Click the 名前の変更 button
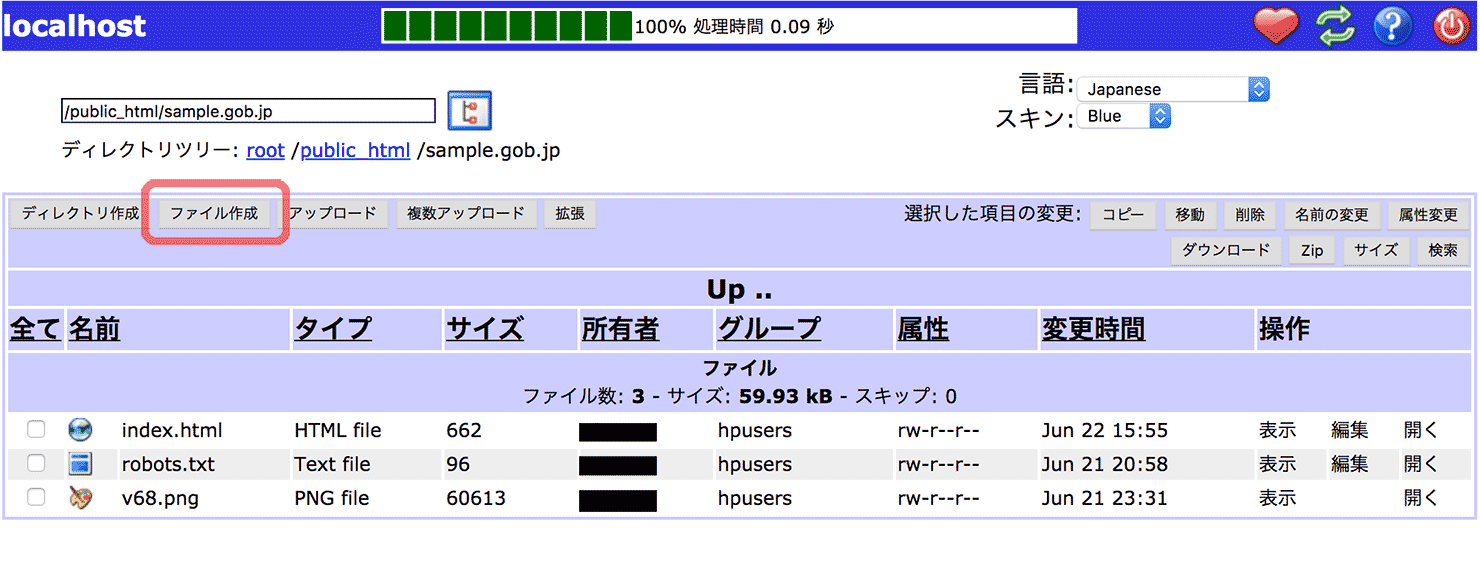 click(1332, 215)
